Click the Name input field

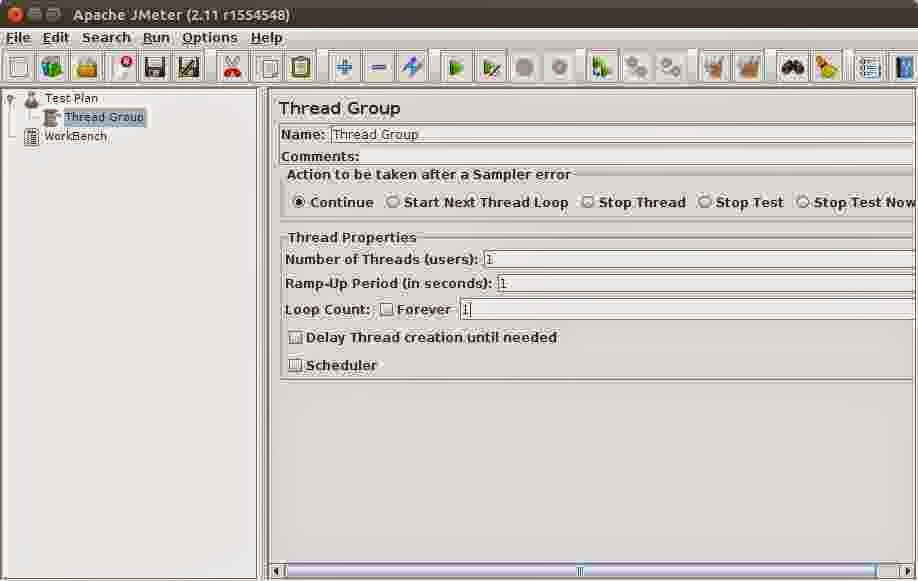click(622, 135)
